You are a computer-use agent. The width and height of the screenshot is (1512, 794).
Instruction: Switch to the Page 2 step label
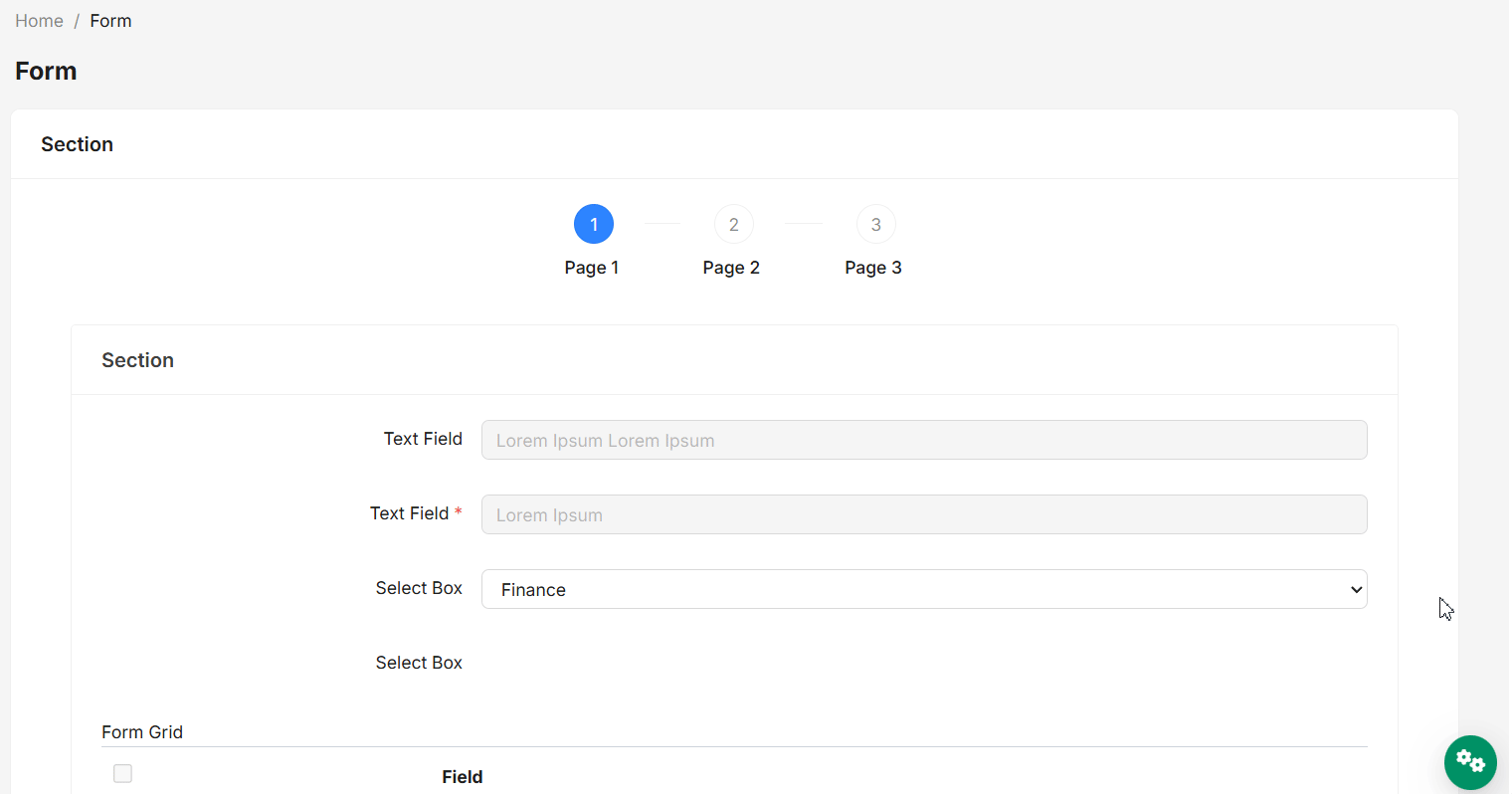click(x=731, y=268)
